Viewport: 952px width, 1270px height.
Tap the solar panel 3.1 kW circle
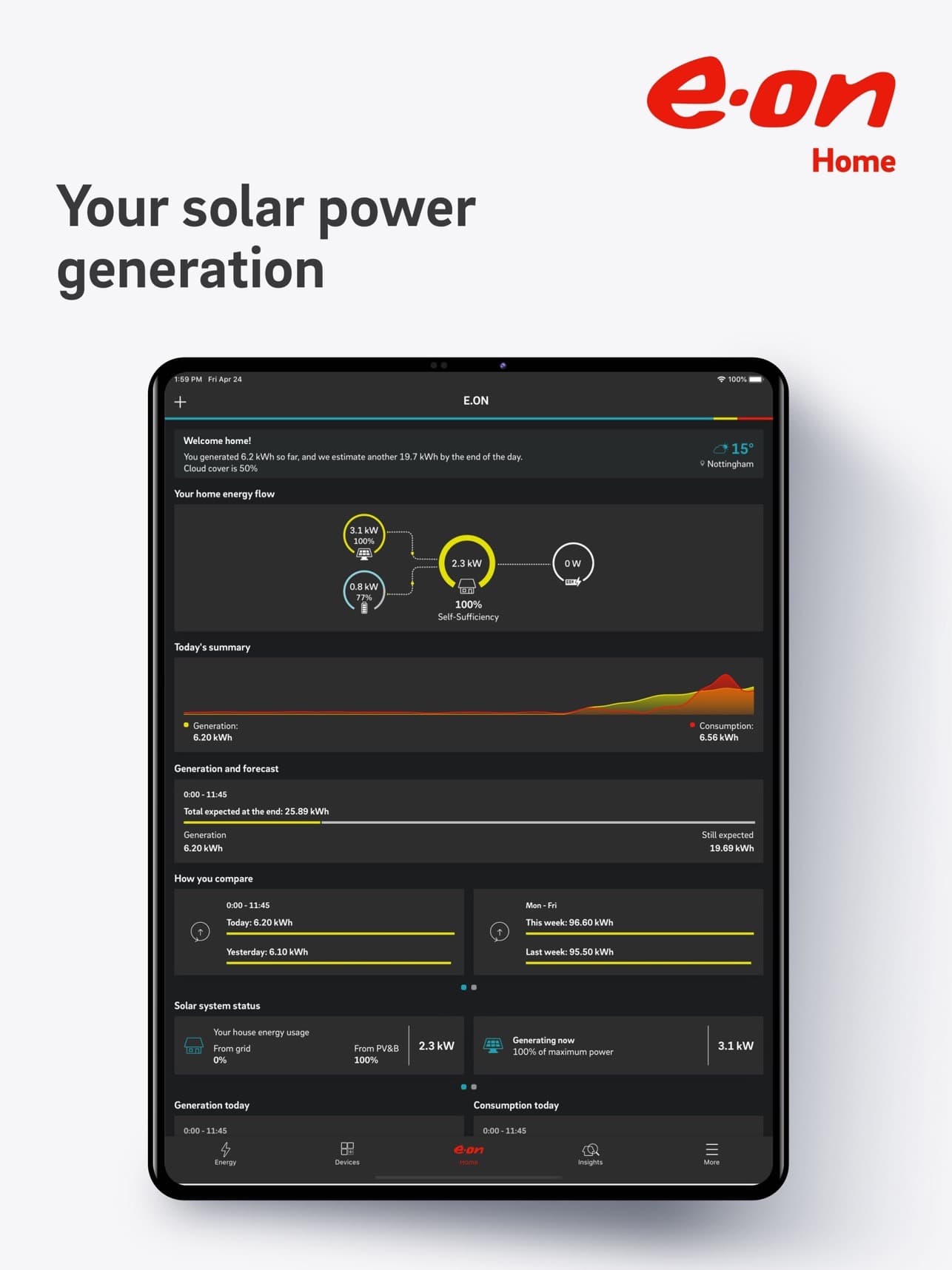(363, 535)
